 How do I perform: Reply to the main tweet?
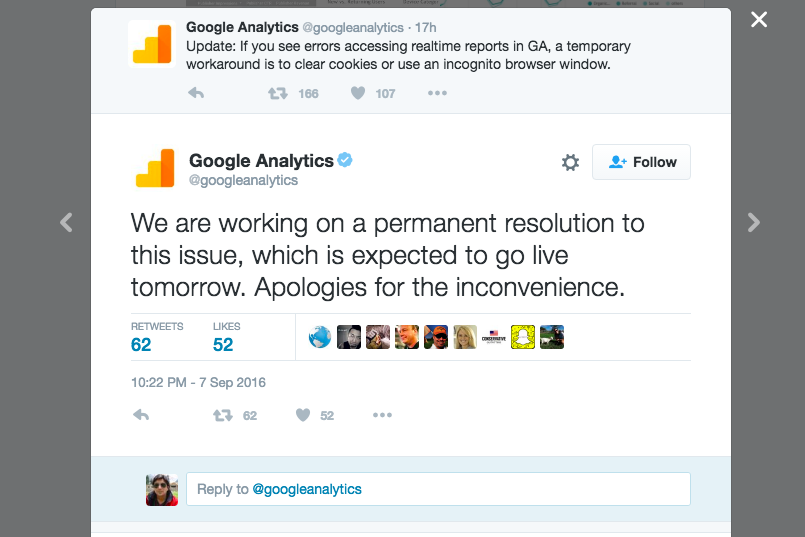point(141,415)
